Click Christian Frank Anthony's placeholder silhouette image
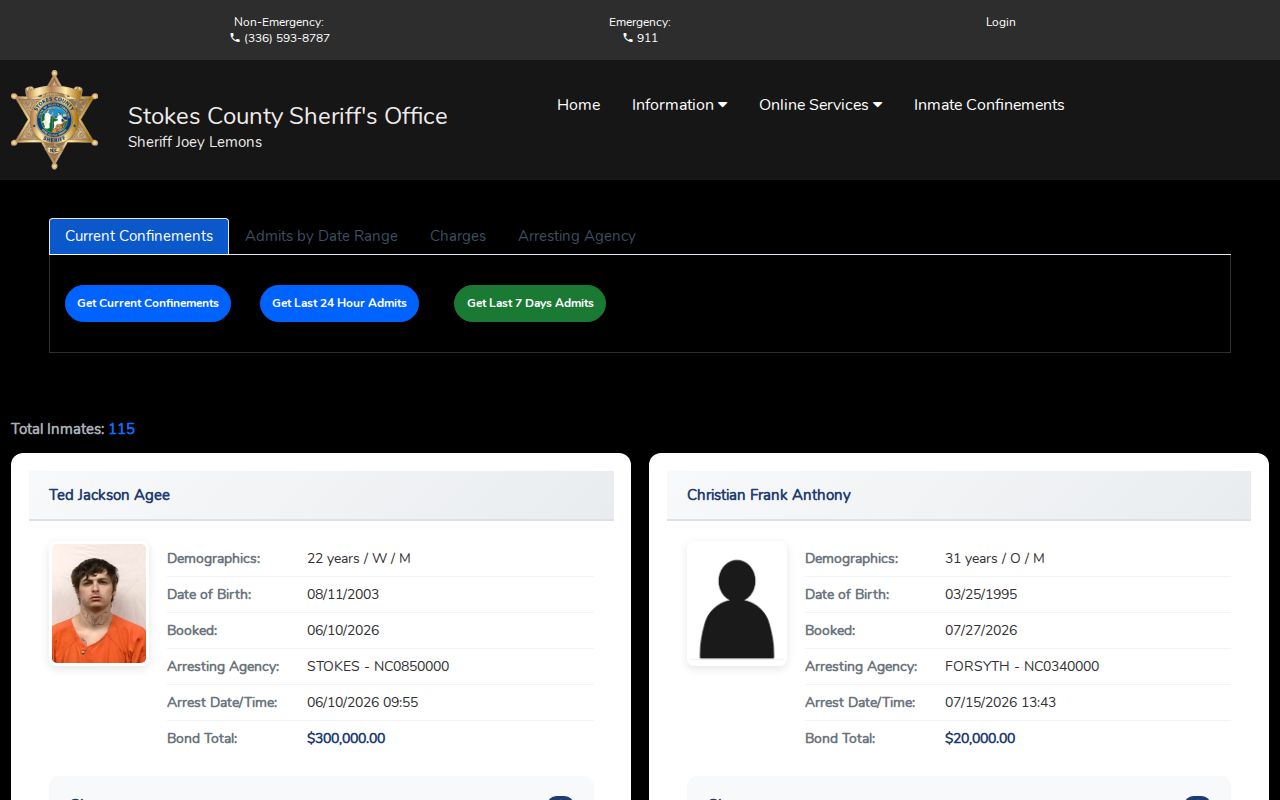The image size is (1280, 800). point(737,604)
